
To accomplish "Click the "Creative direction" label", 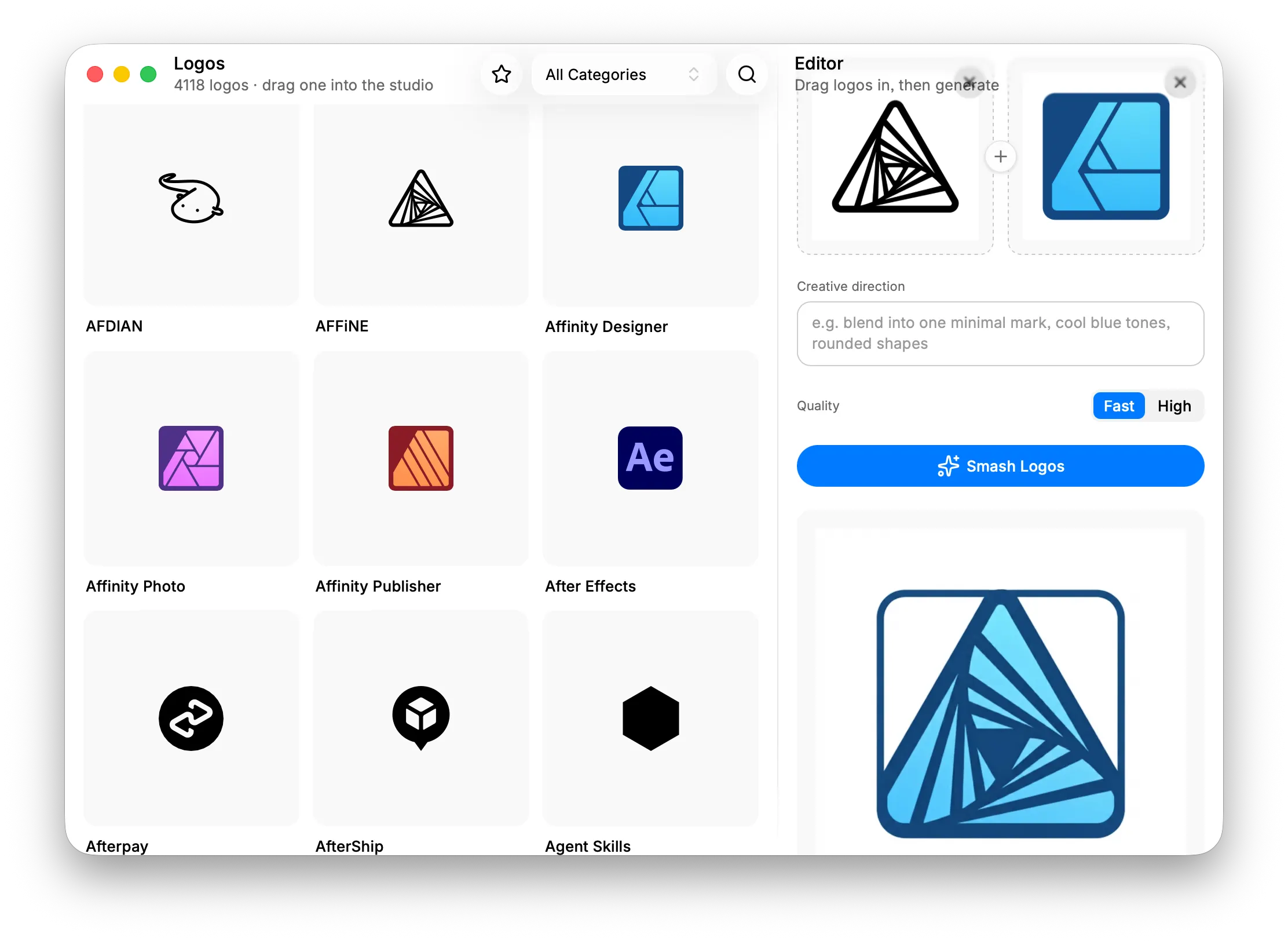I will [x=851, y=286].
